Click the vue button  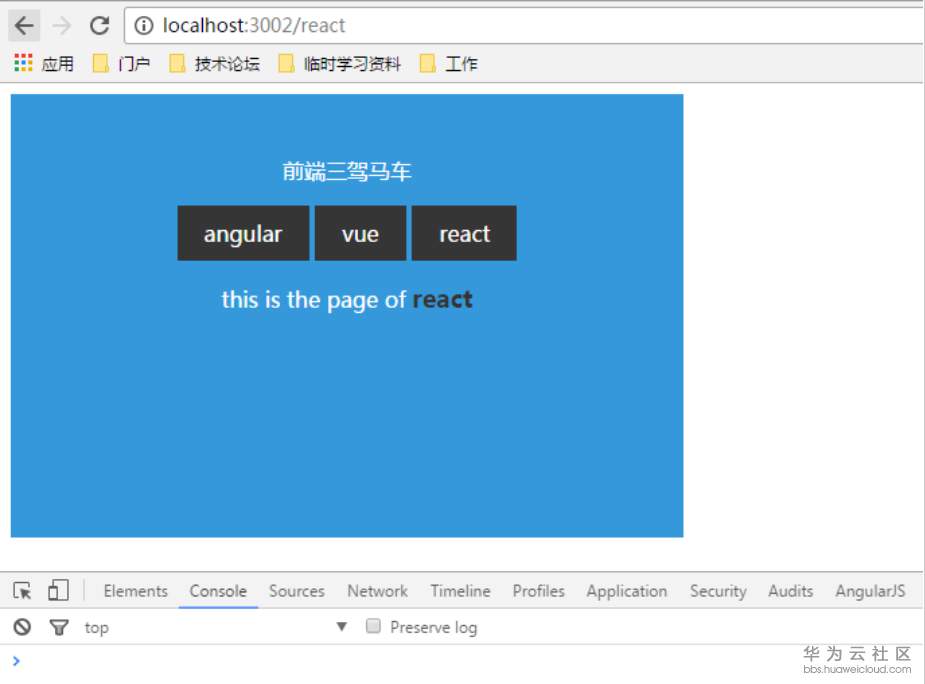click(360, 233)
